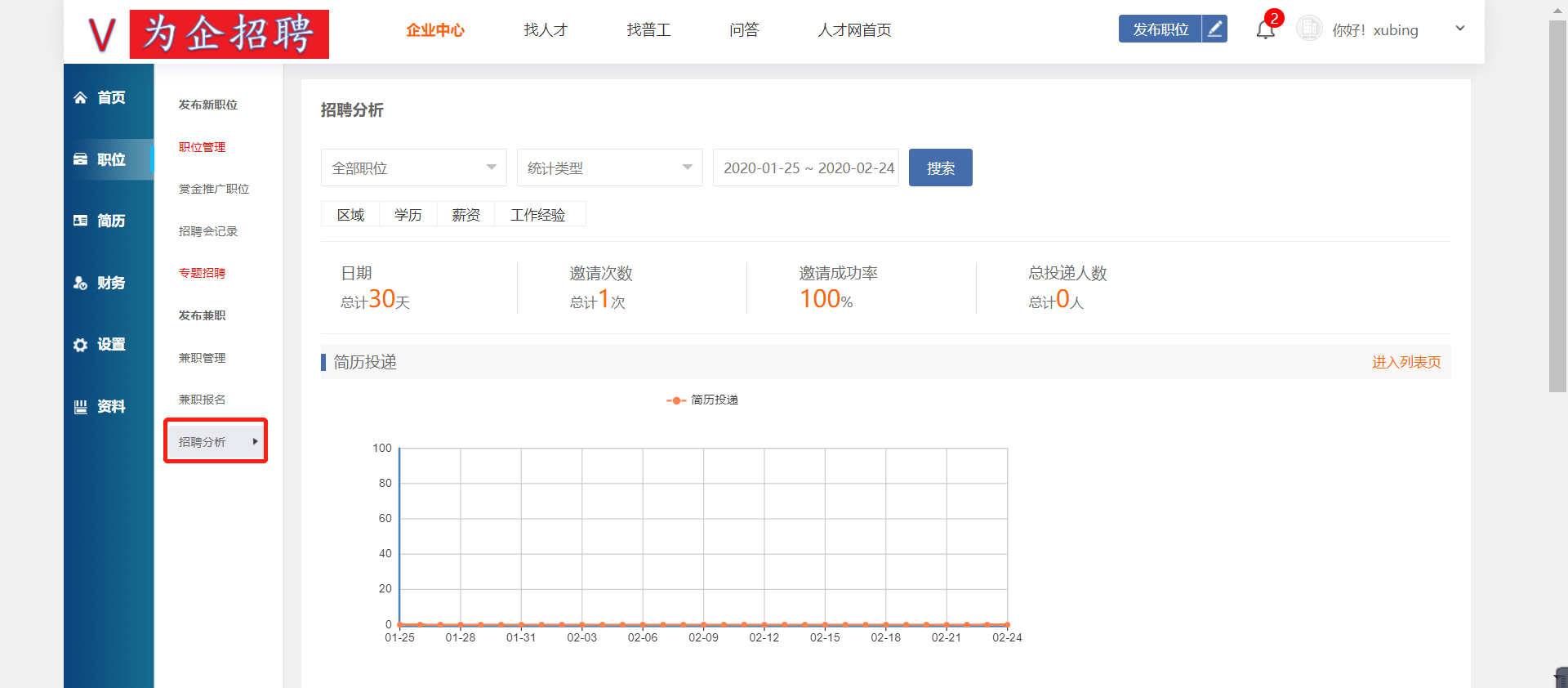Image resolution: width=1568 pixels, height=688 pixels.
Task: Click the 总计30天 value
Action: pos(375,300)
